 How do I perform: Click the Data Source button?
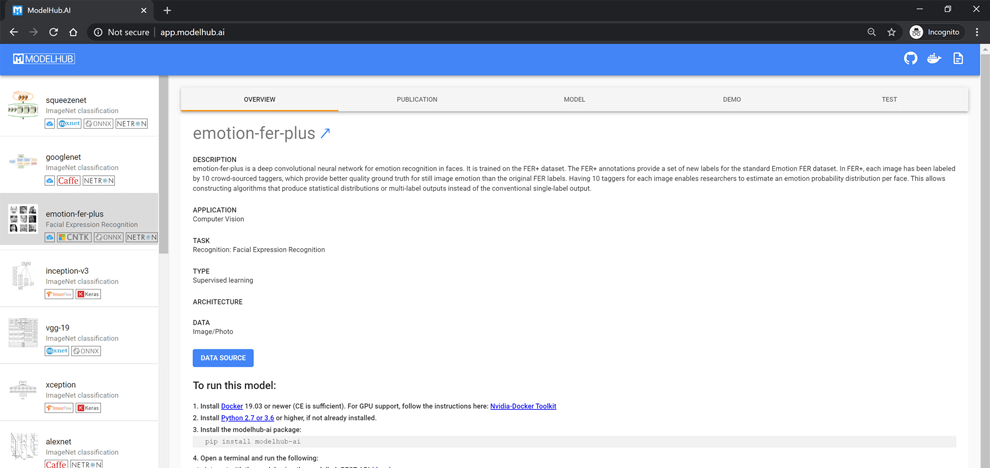point(223,358)
